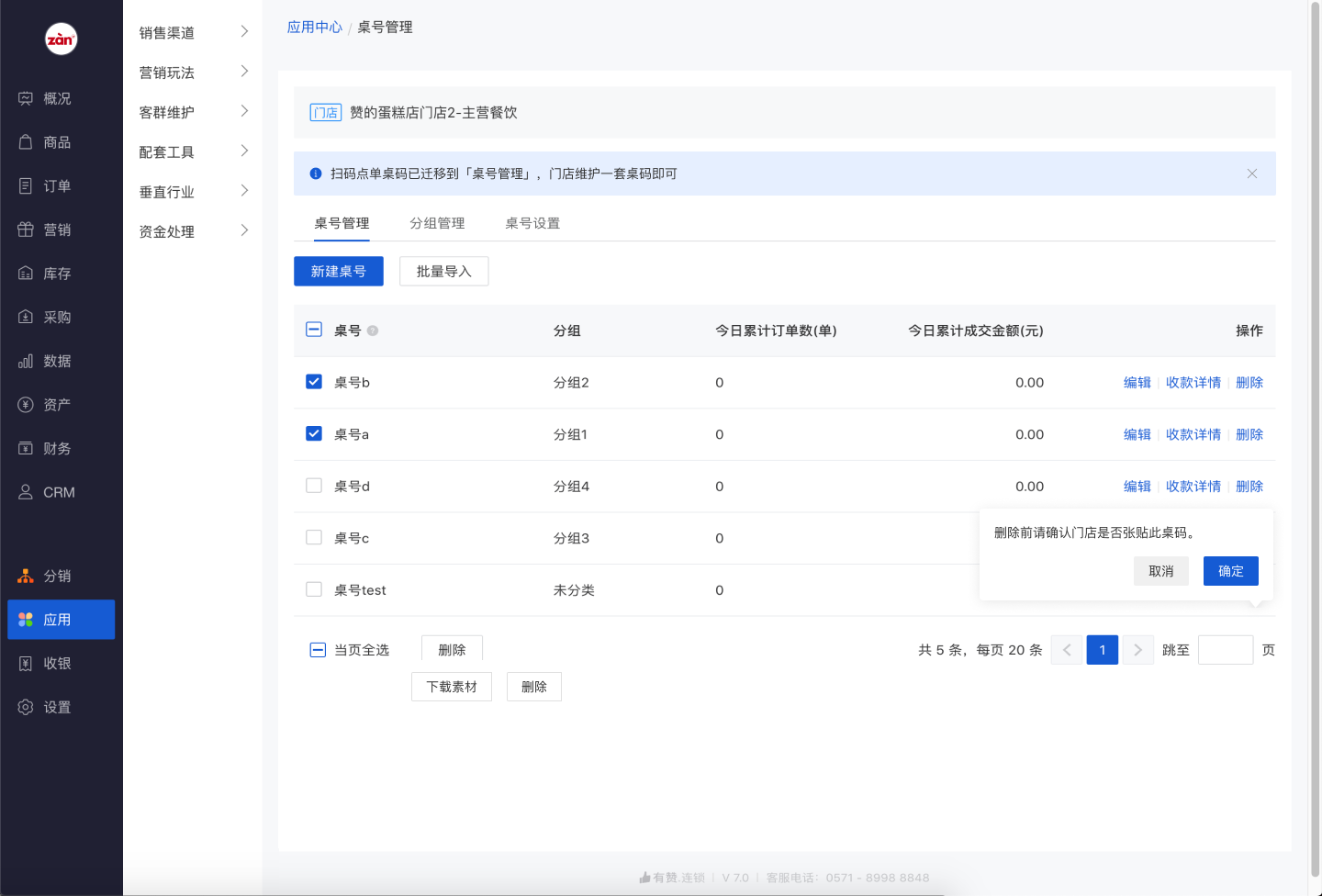Open the 财务 finance icon

pyautogui.click(x=26, y=448)
